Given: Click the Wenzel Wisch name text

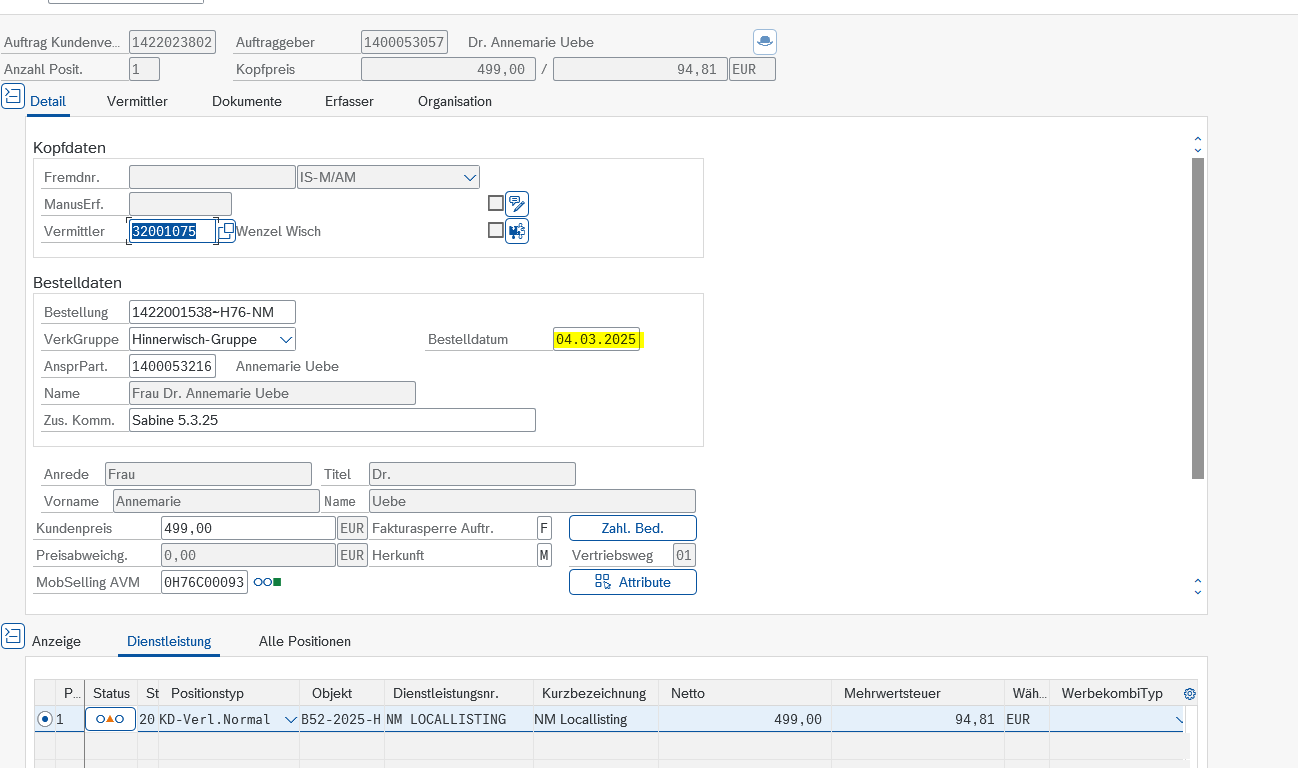Looking at the screenshot, I should coord(279,231).
